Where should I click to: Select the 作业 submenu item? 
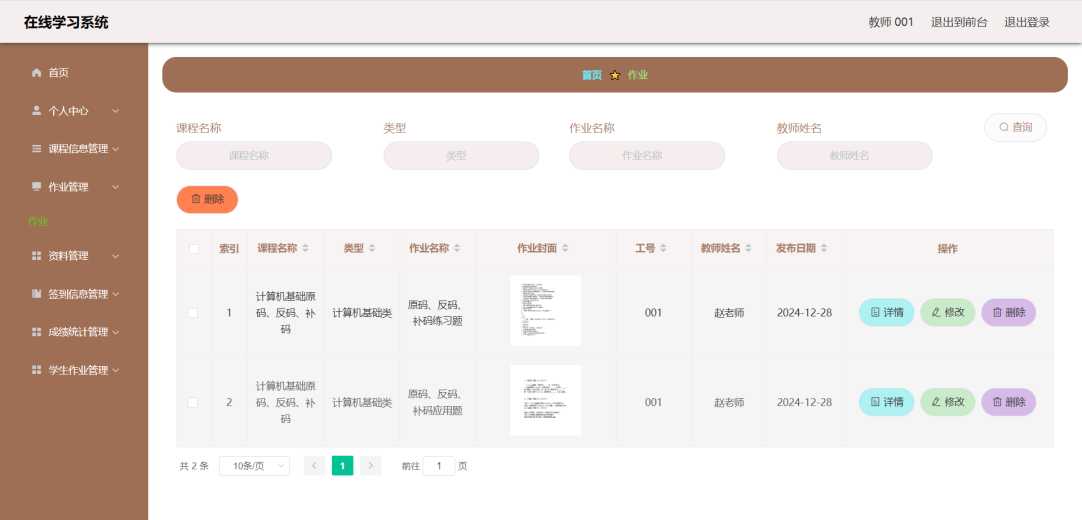pos(38,221)
